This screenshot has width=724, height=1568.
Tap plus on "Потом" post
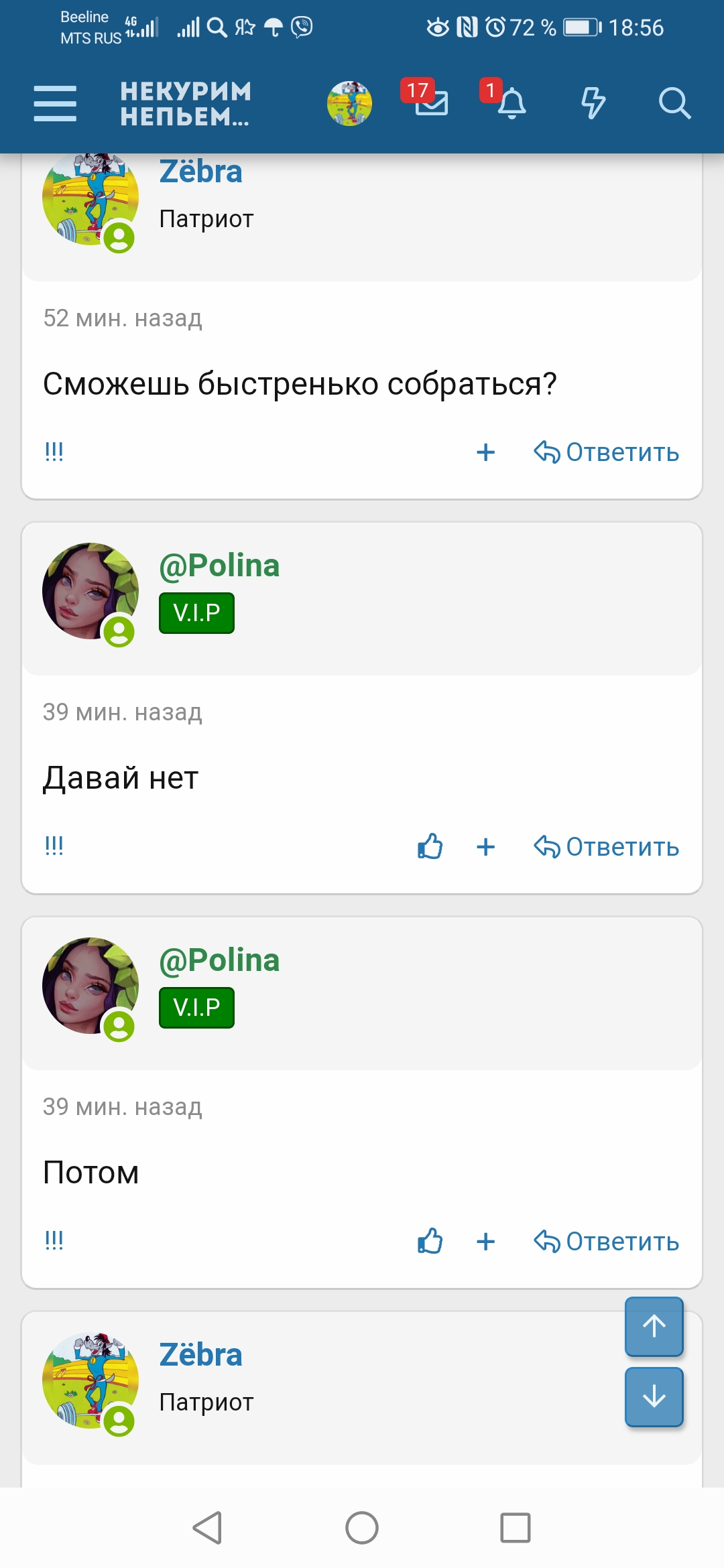(x=485, y=1242)
